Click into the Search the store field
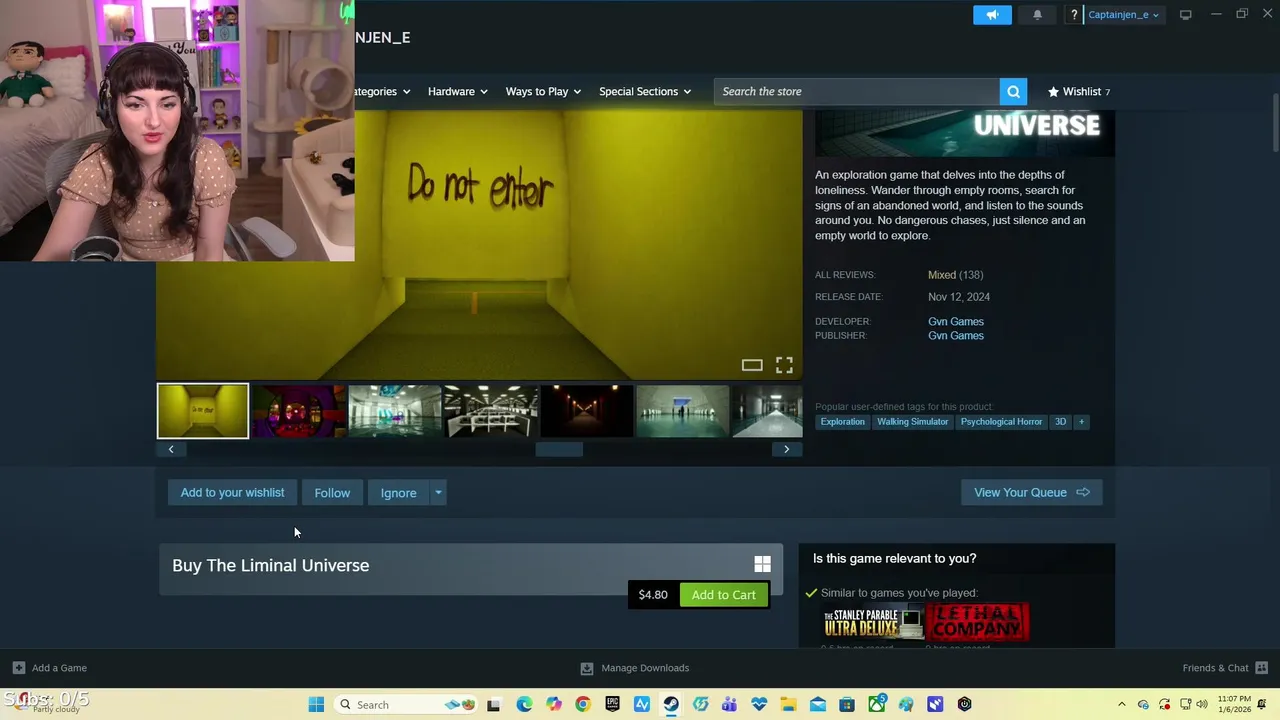This screenshot has width=1280, height=720. [857, 92]
